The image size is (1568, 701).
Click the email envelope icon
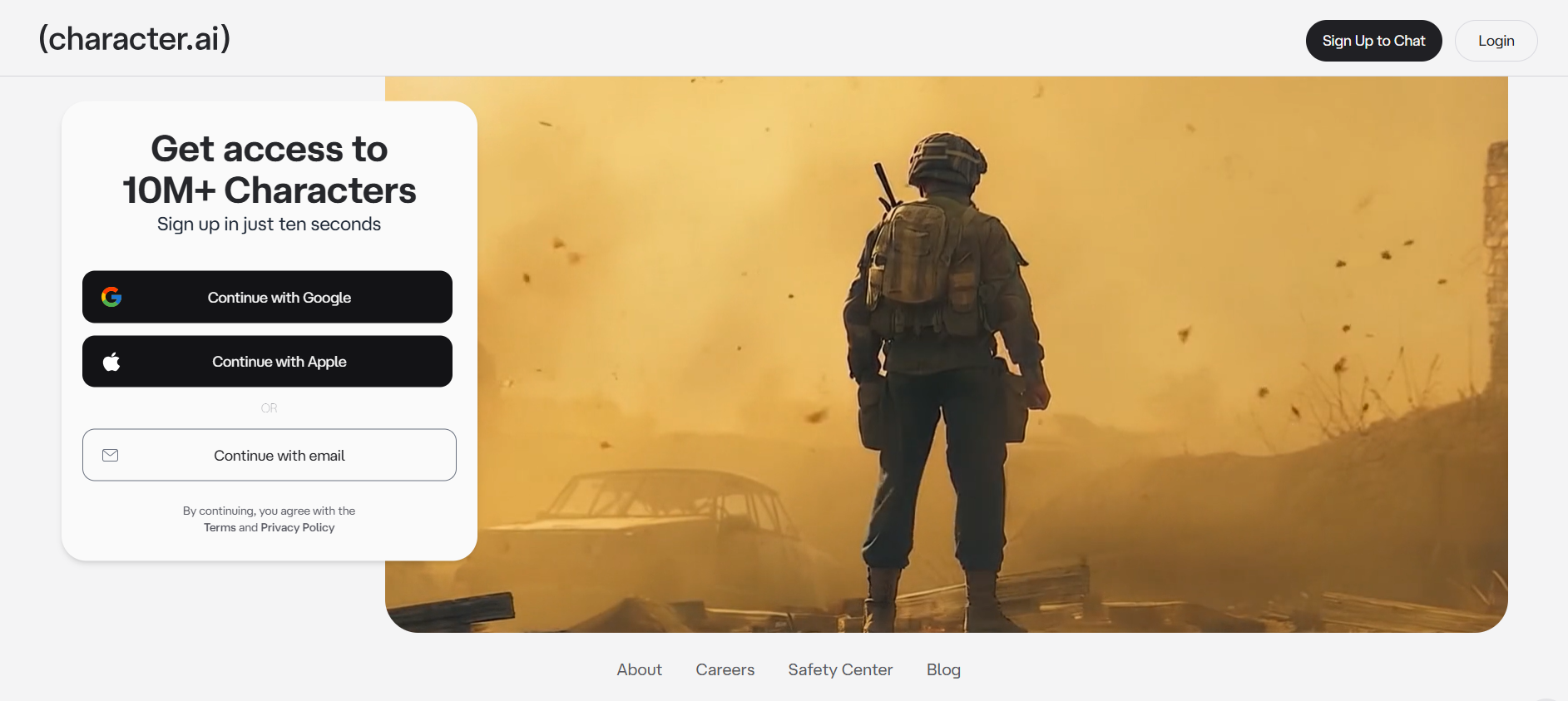tap(111, 455)
